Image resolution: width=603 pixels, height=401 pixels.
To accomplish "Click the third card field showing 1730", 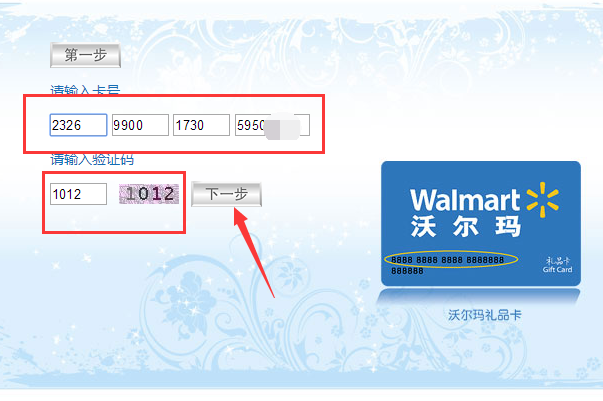I will click(x=202, y=125).
